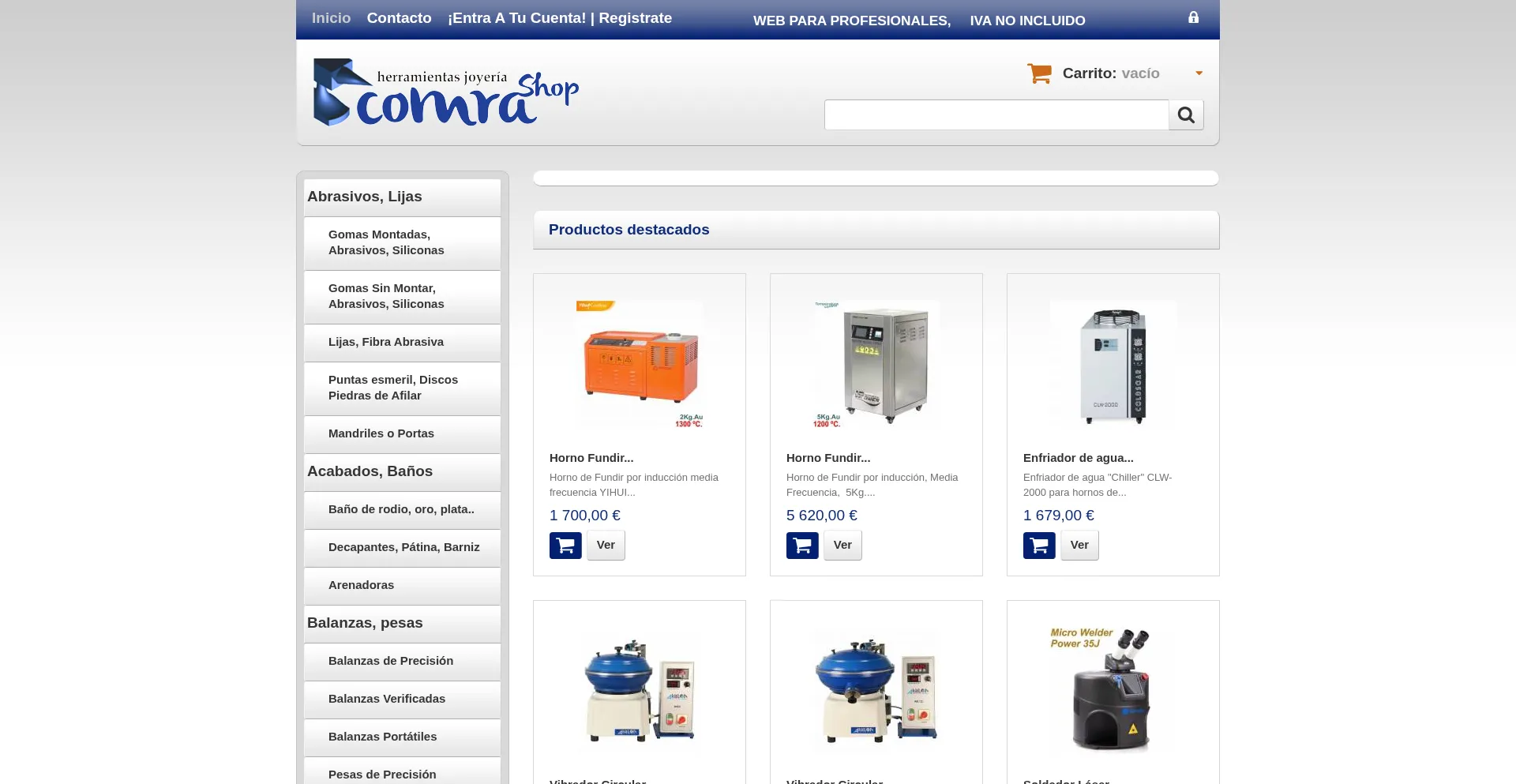Click the Enfriador de agua chiller image
The width and height of the screenshot is (1516, 784).
1113,364
